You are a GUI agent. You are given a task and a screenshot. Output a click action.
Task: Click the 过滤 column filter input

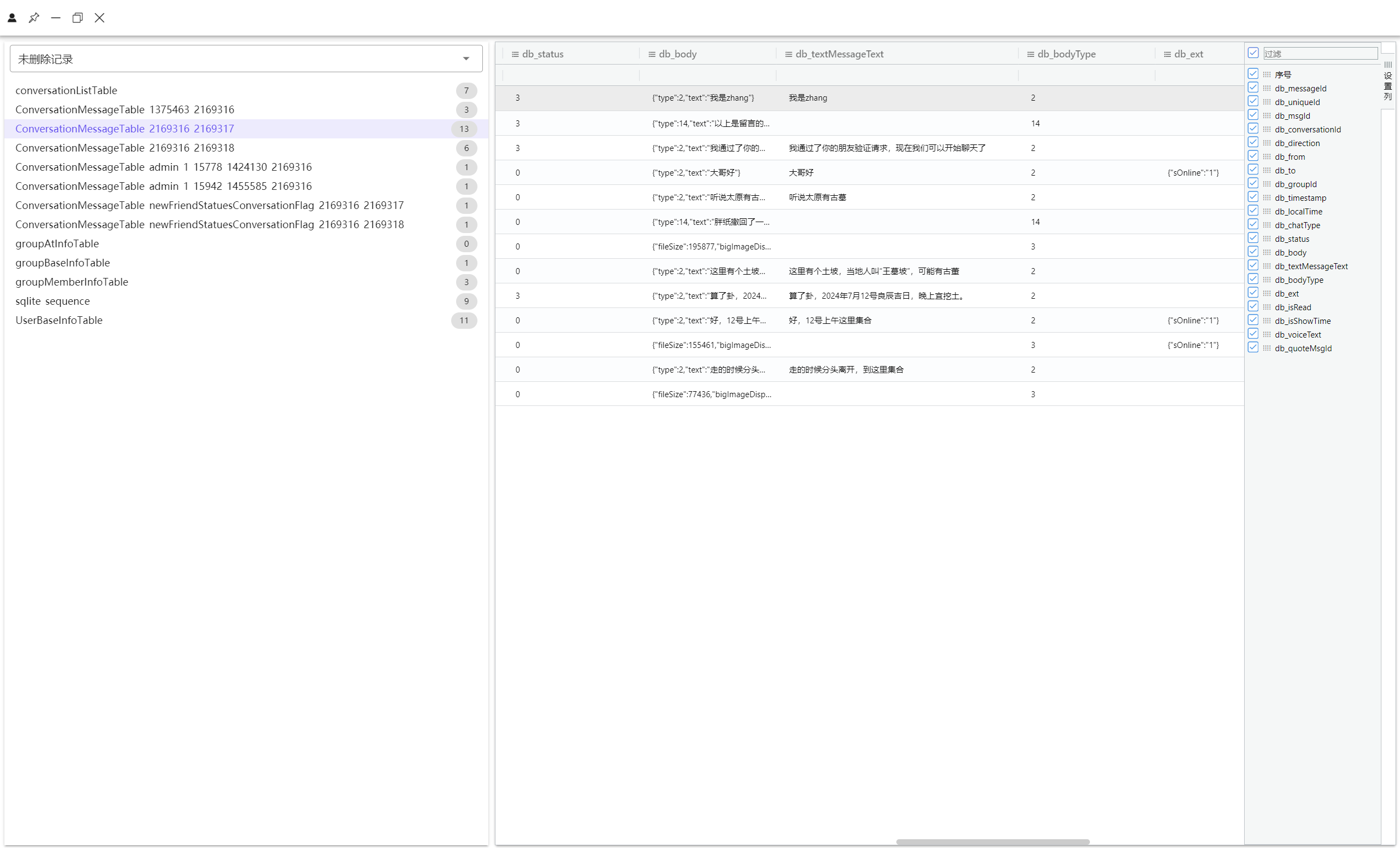[1321, 54]
